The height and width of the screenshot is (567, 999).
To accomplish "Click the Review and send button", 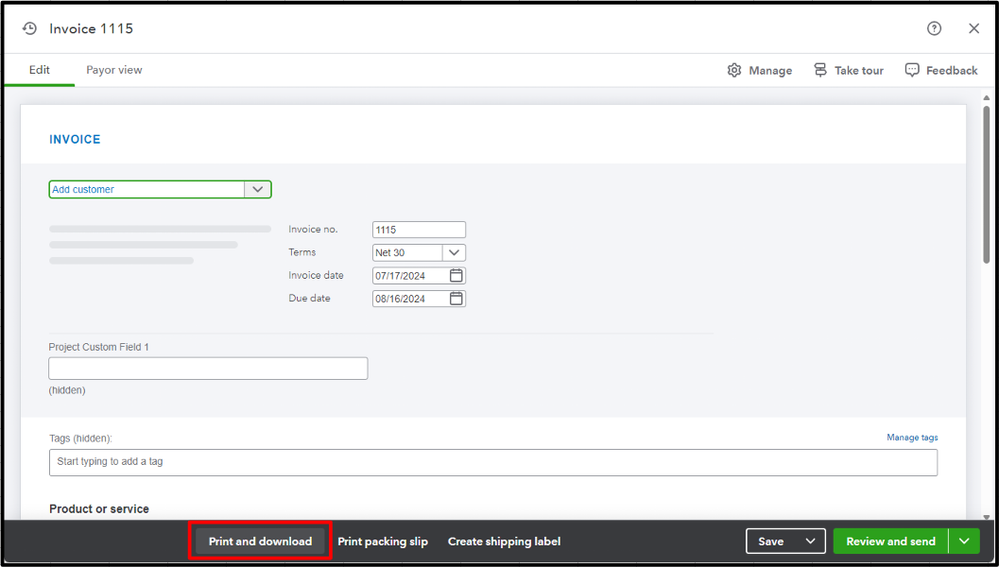I will pyautogui.click(x=891, y=541).
